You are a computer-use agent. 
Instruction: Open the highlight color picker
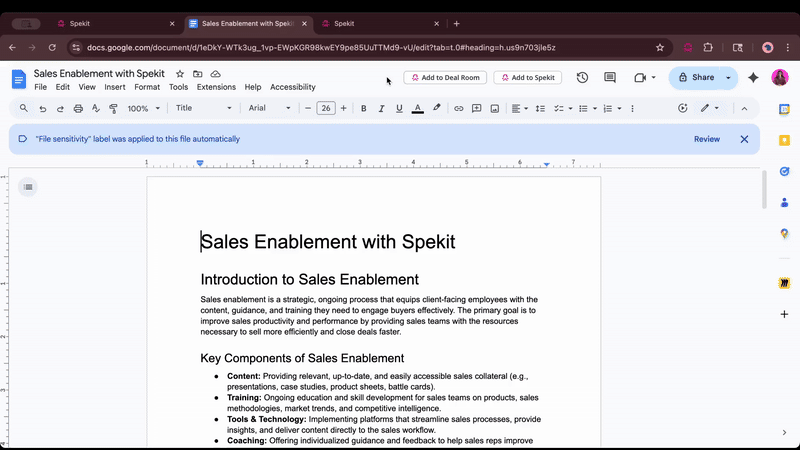click(436, 108)
